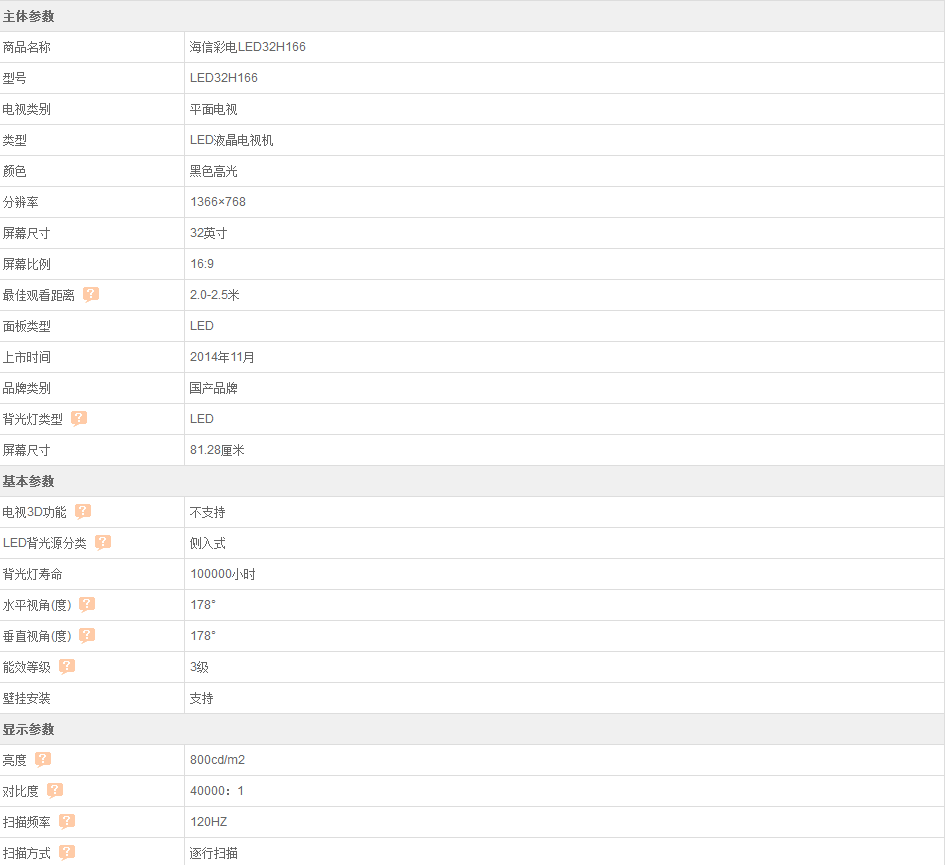Image resolution: width=946 pixels, height=865 pixels.
Task: Open help icon beside LED背光源分类
Action: (103, 542)
